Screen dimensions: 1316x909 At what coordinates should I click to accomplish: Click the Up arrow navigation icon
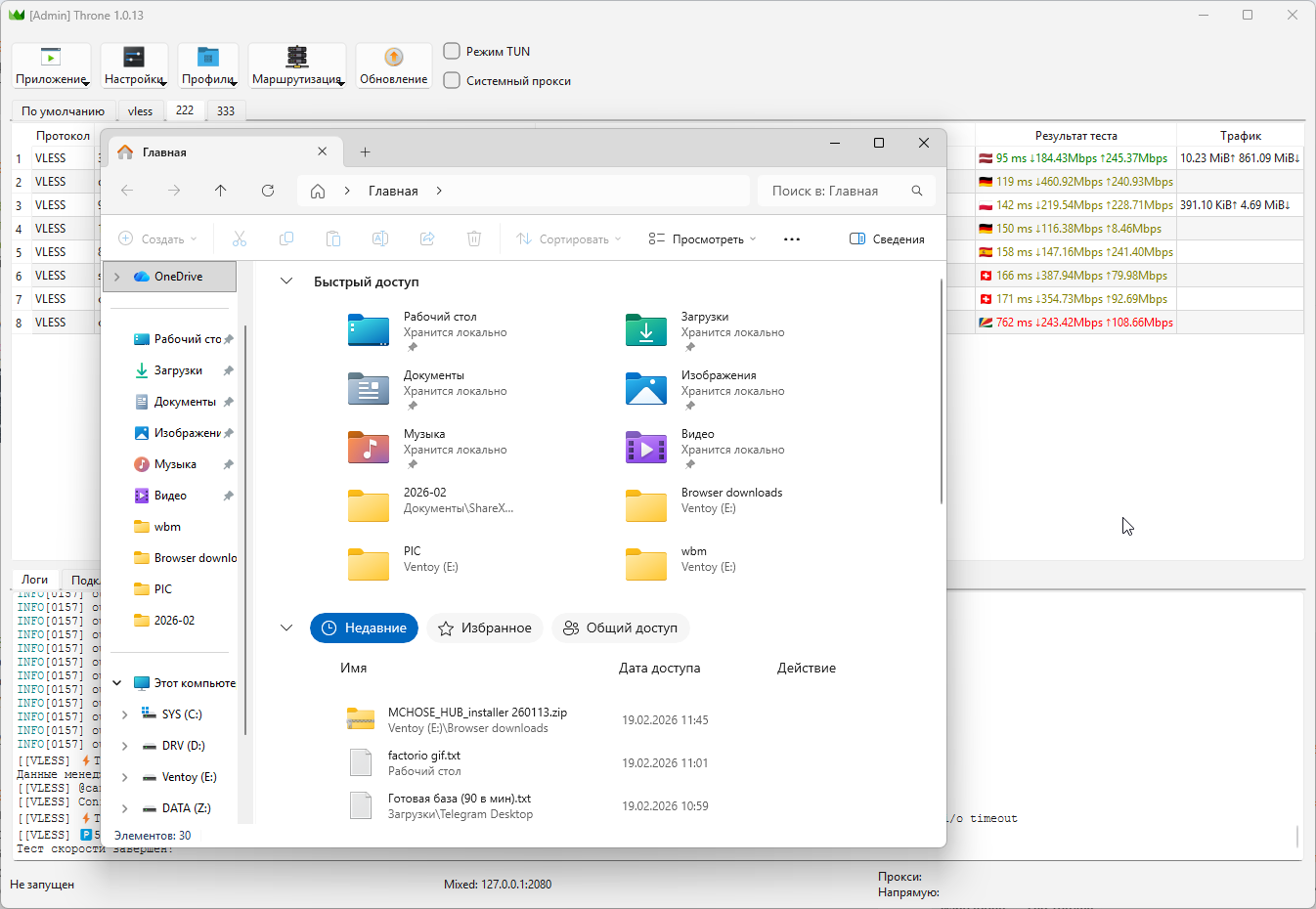221,191
